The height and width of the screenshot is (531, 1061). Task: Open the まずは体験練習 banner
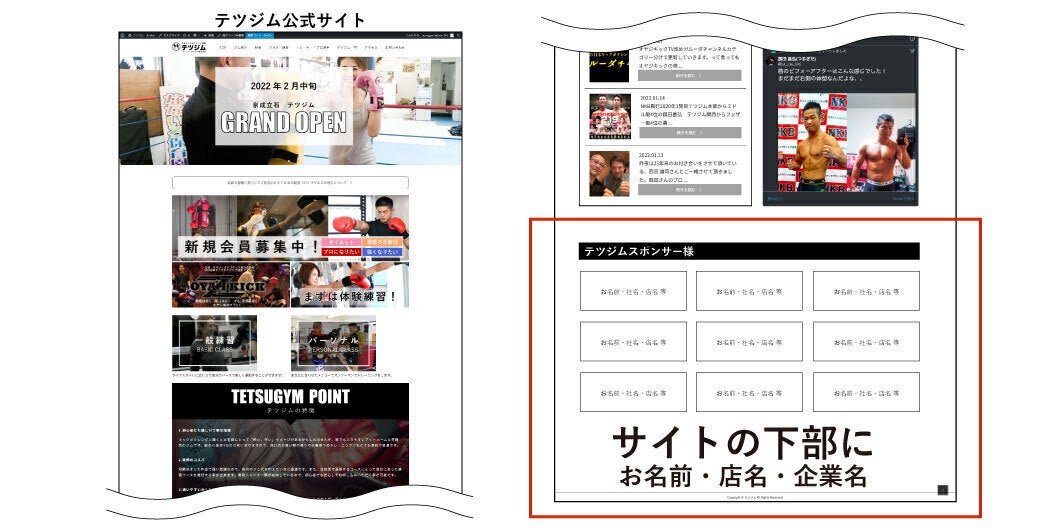pyautogui.click(x=349, y=296)
